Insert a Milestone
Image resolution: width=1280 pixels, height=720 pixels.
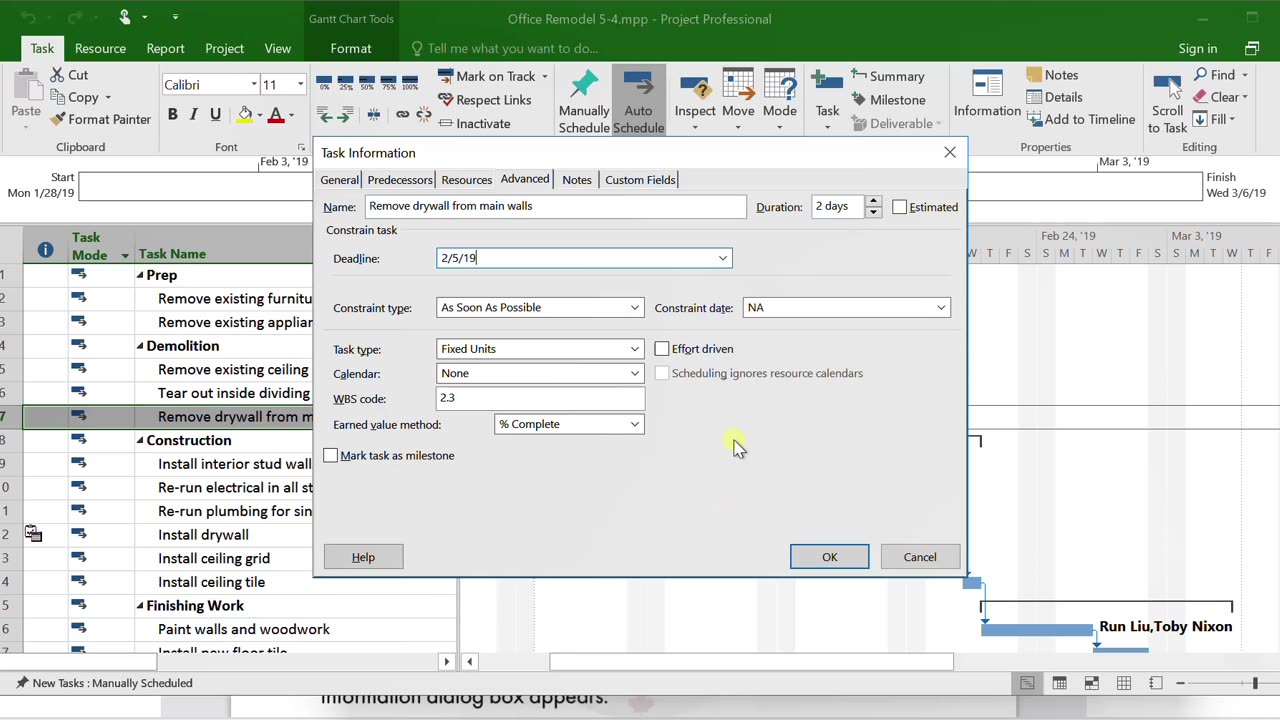tap(888, 100)
